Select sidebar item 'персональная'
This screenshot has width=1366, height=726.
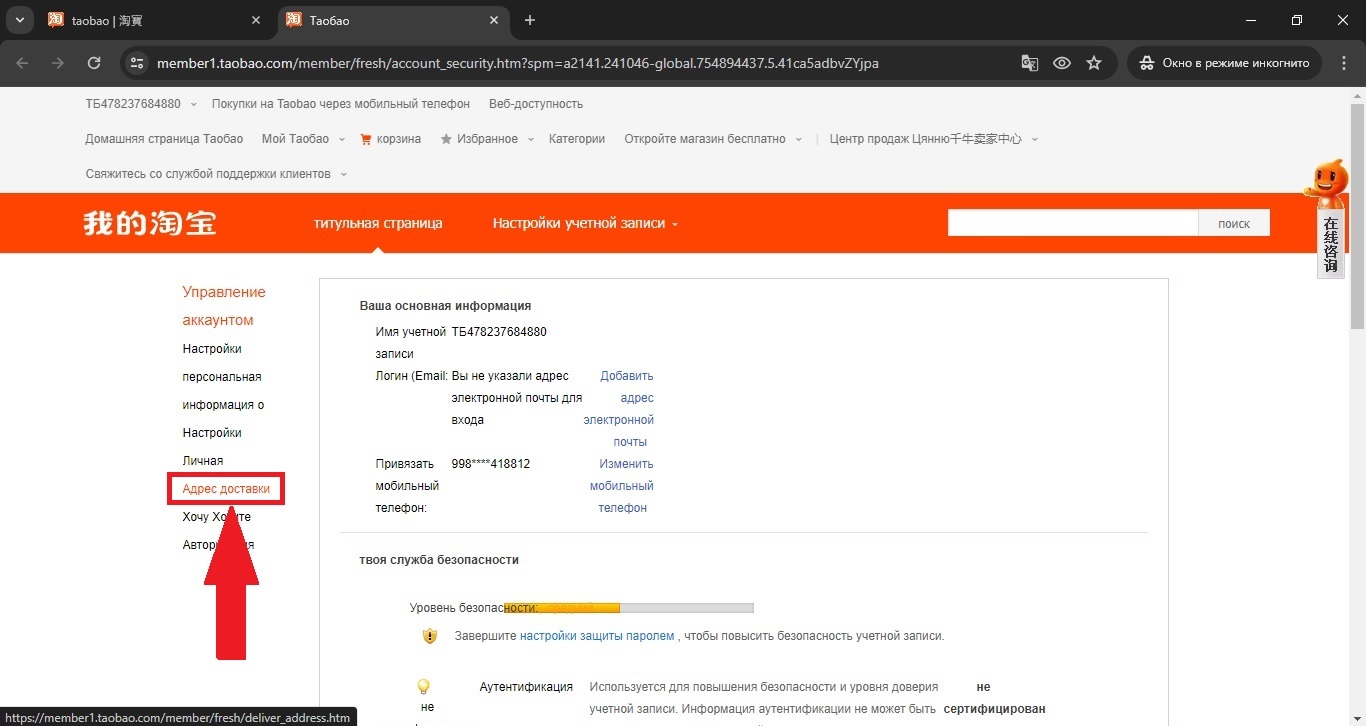[222, 377]
